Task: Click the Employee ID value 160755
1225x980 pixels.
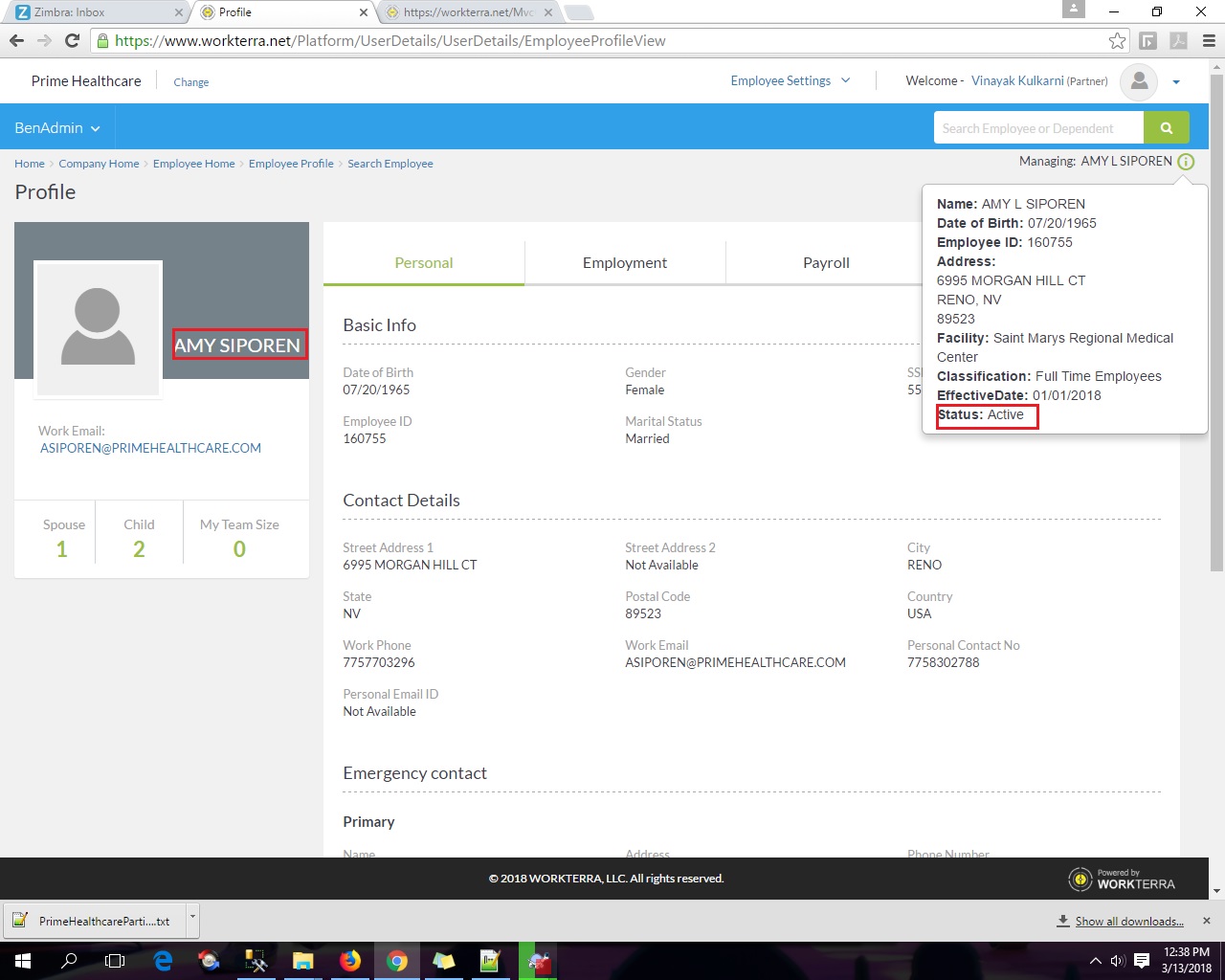Action: click(x=365, y=438)
